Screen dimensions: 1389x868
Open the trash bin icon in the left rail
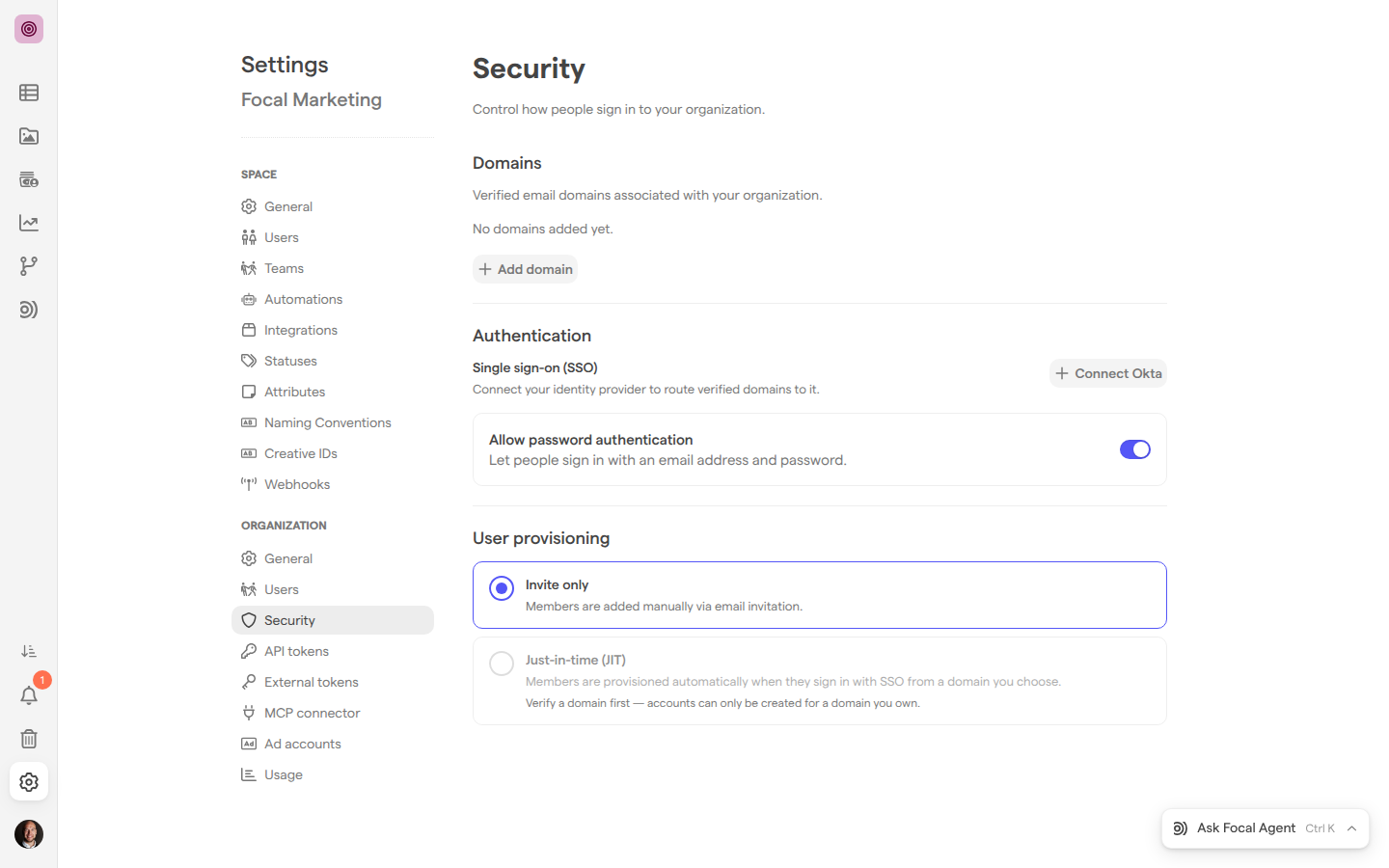pyautogui.click(x=29, y=739)
